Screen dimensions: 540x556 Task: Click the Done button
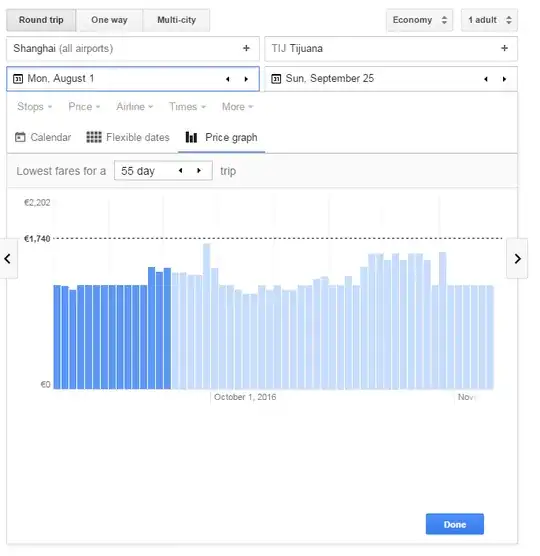pyautogui.click(x=455, y=524)
